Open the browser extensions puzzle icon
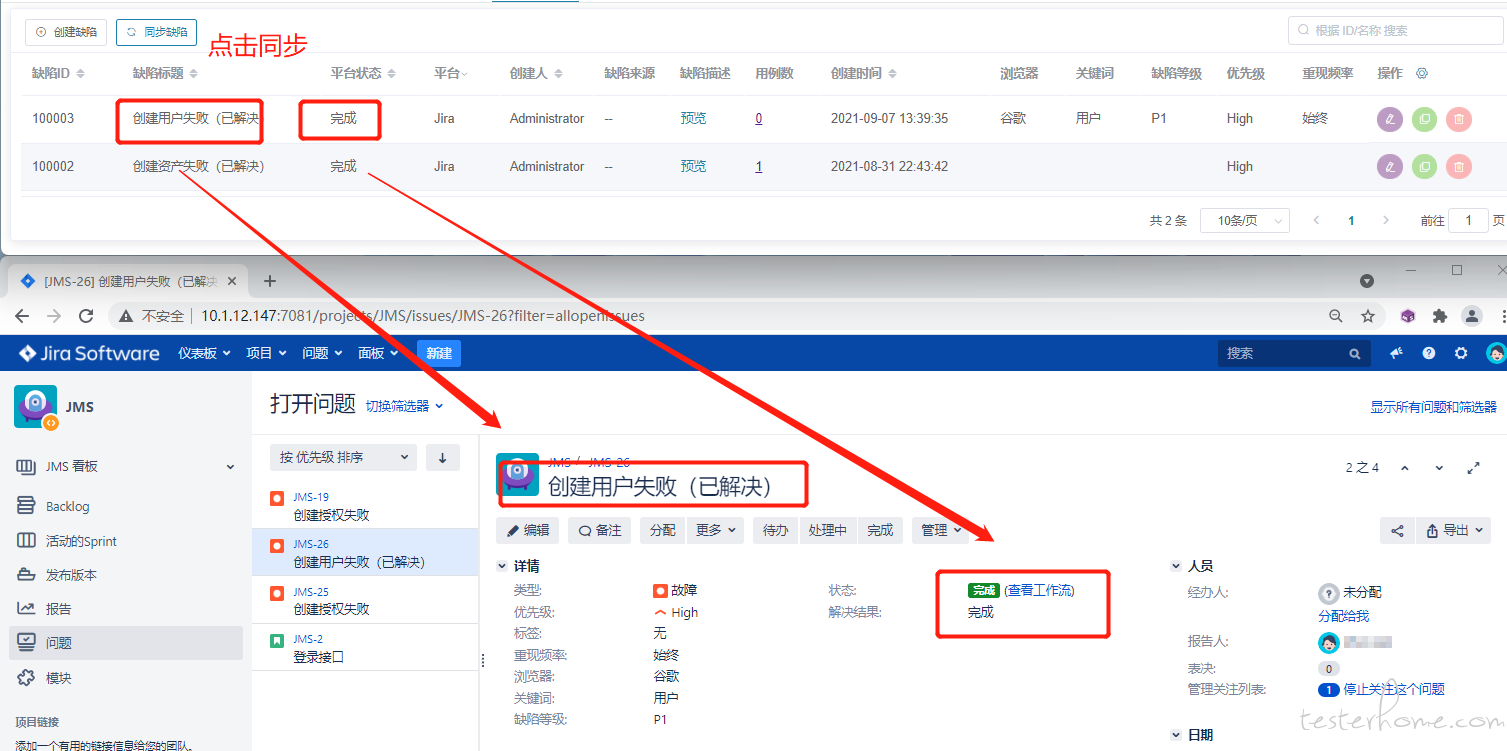 click(1440, 316)
